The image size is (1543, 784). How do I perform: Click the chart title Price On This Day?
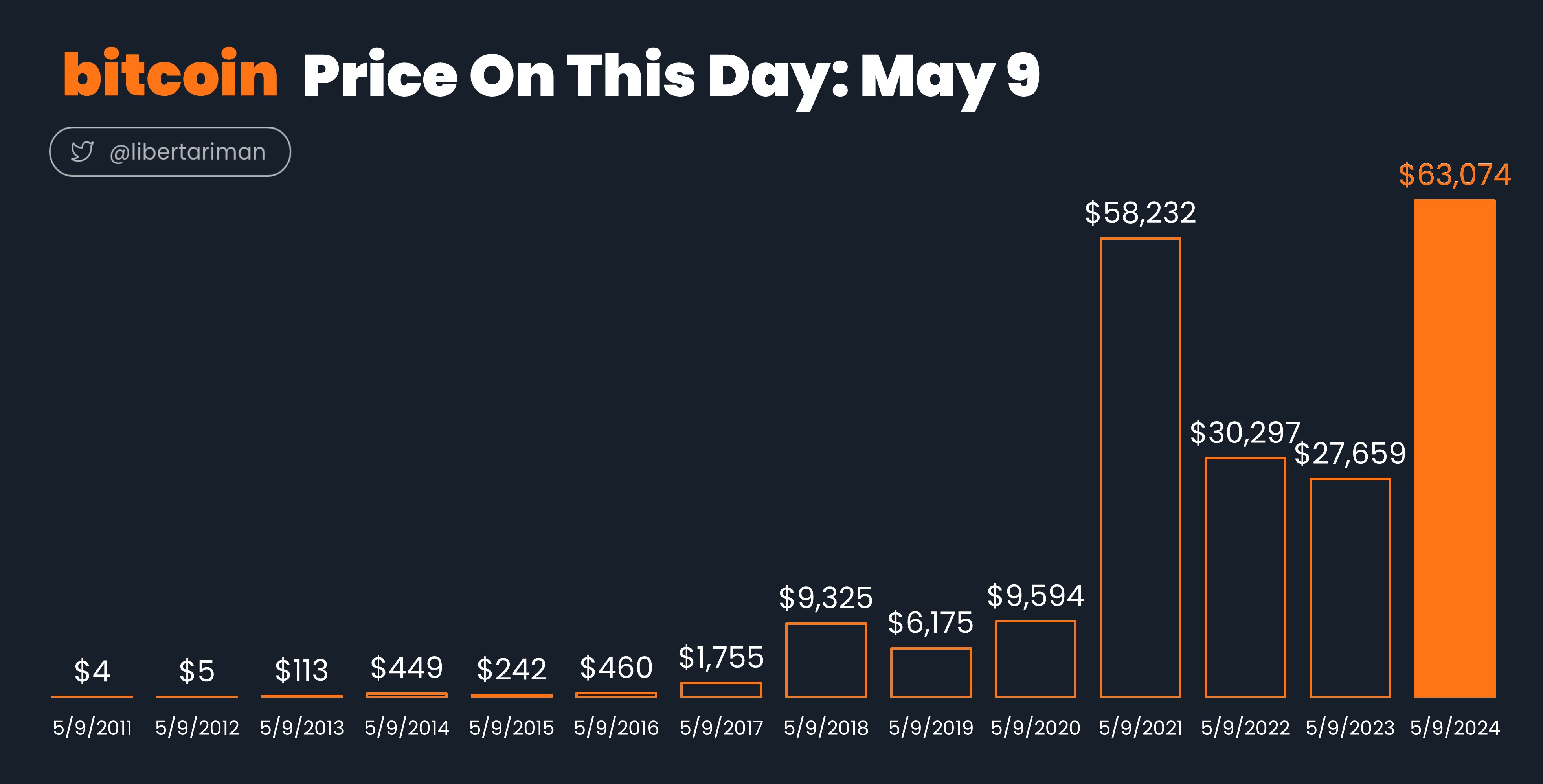[x=574, y=77]
